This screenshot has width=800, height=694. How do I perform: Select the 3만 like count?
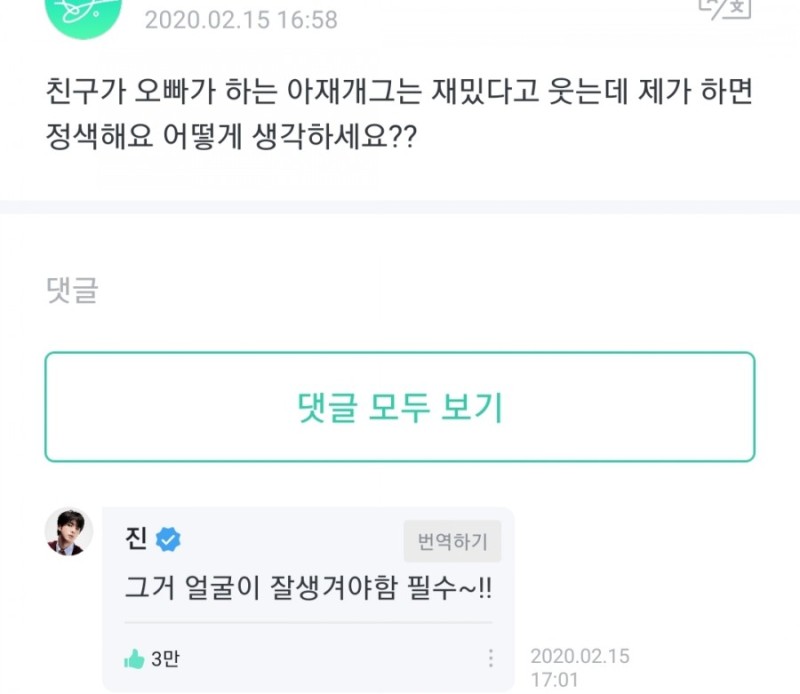[165, 659]
